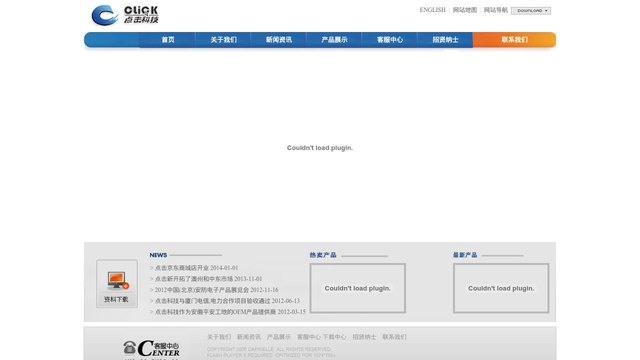Click the footer copyright text line
The image size is (640, 360).
coord(269,349)
